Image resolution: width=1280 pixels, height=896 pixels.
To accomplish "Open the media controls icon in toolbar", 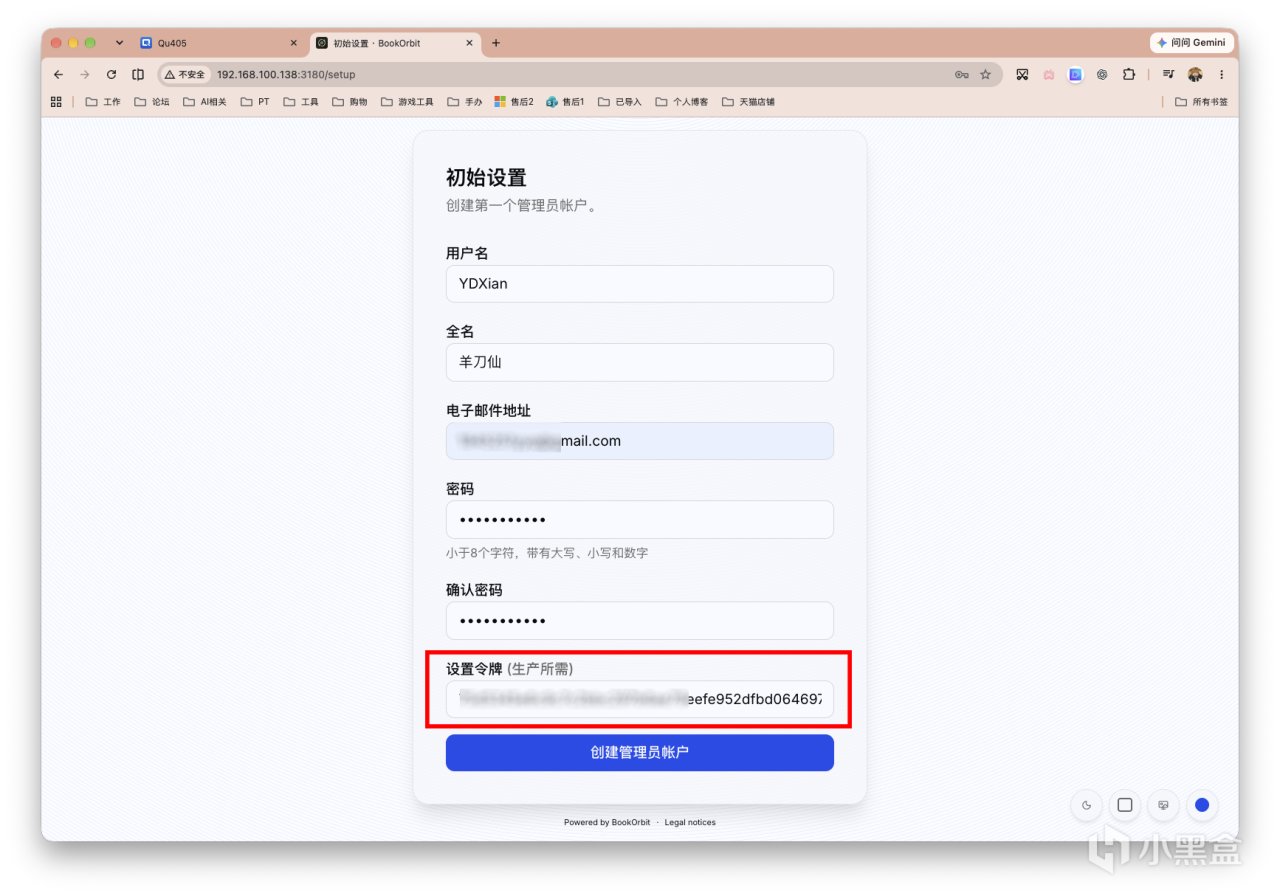I will [x=1168, y=74].
